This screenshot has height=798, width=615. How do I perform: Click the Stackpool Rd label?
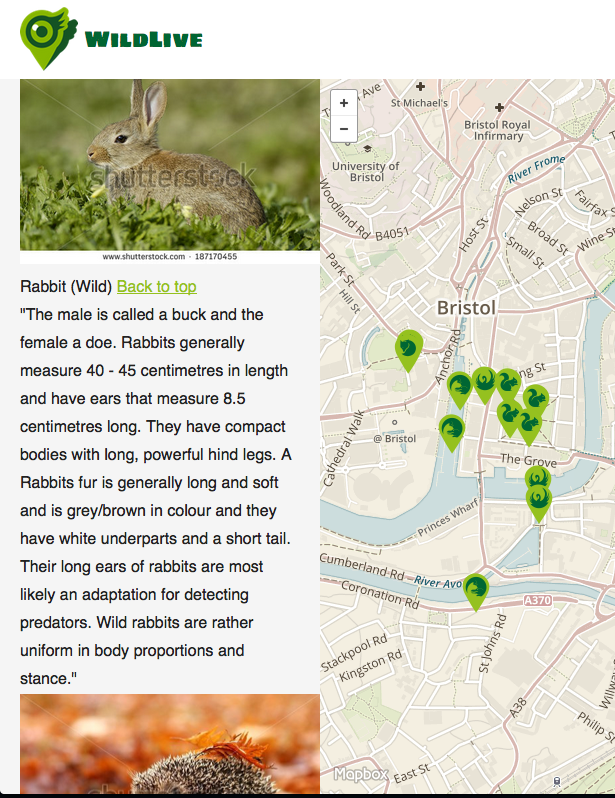point(354,652)
